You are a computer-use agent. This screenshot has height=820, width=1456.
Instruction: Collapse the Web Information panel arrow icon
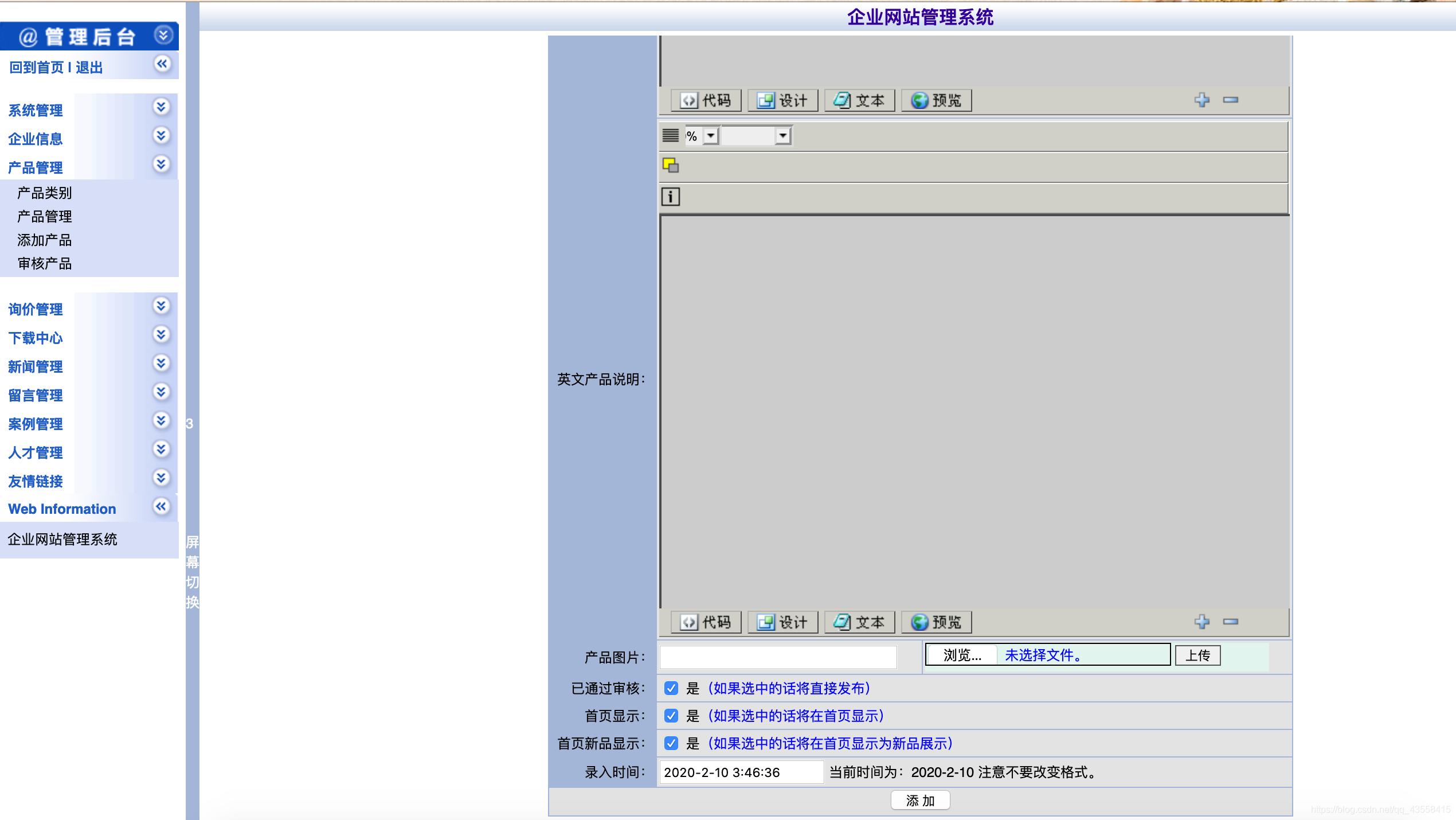162,507
